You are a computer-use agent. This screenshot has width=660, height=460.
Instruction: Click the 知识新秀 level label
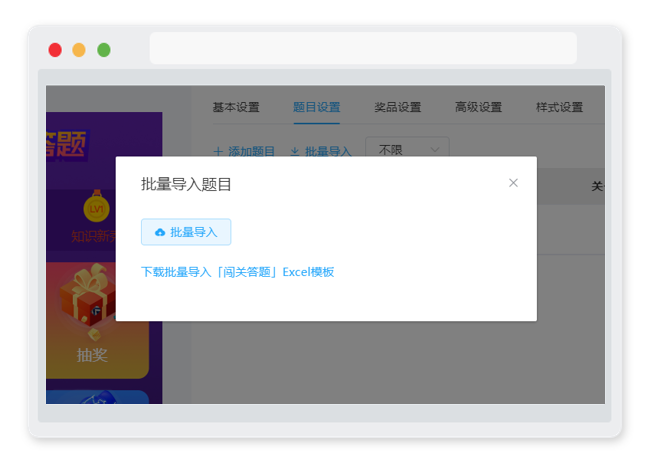pyautogui.click(x=93, y=237)
